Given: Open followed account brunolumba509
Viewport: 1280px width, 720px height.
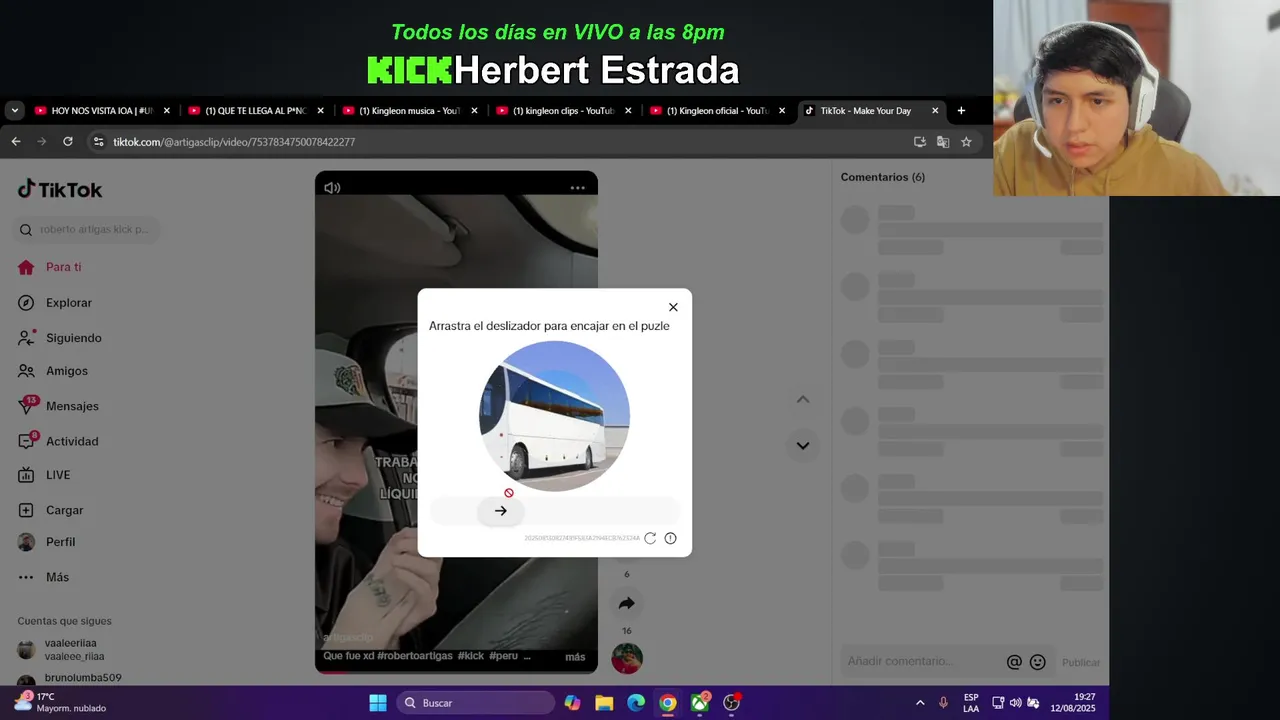Looking at the screenshot, I should 70,679.
